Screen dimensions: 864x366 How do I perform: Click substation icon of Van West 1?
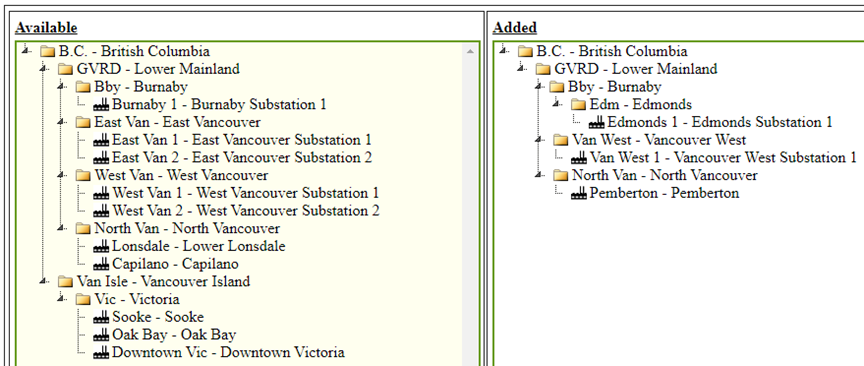pyautogui.click(x=579, y=158)
